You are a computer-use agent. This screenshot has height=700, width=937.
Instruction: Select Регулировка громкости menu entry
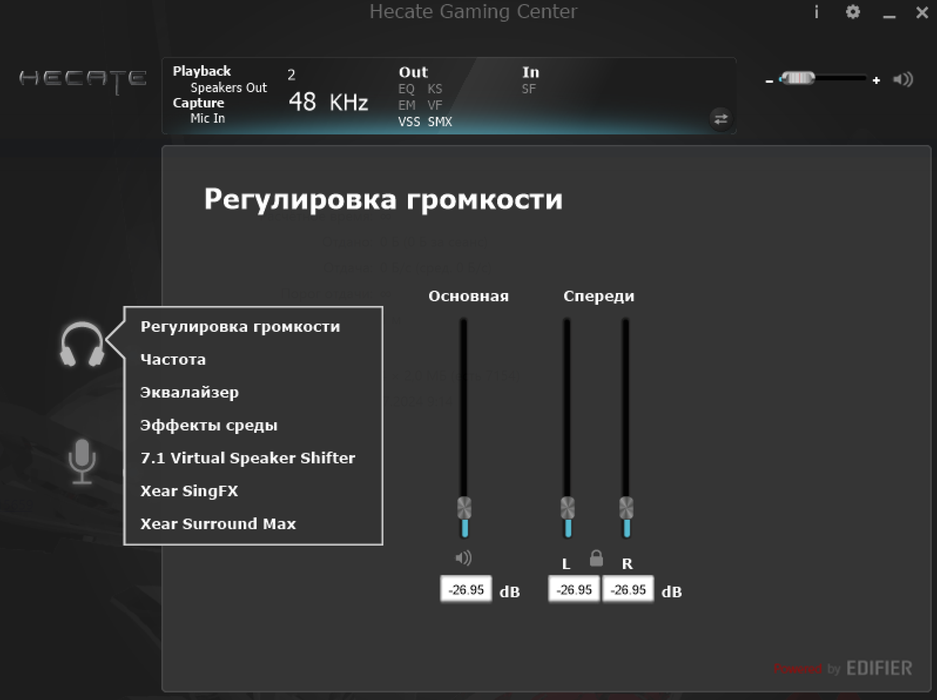(240, 327)
